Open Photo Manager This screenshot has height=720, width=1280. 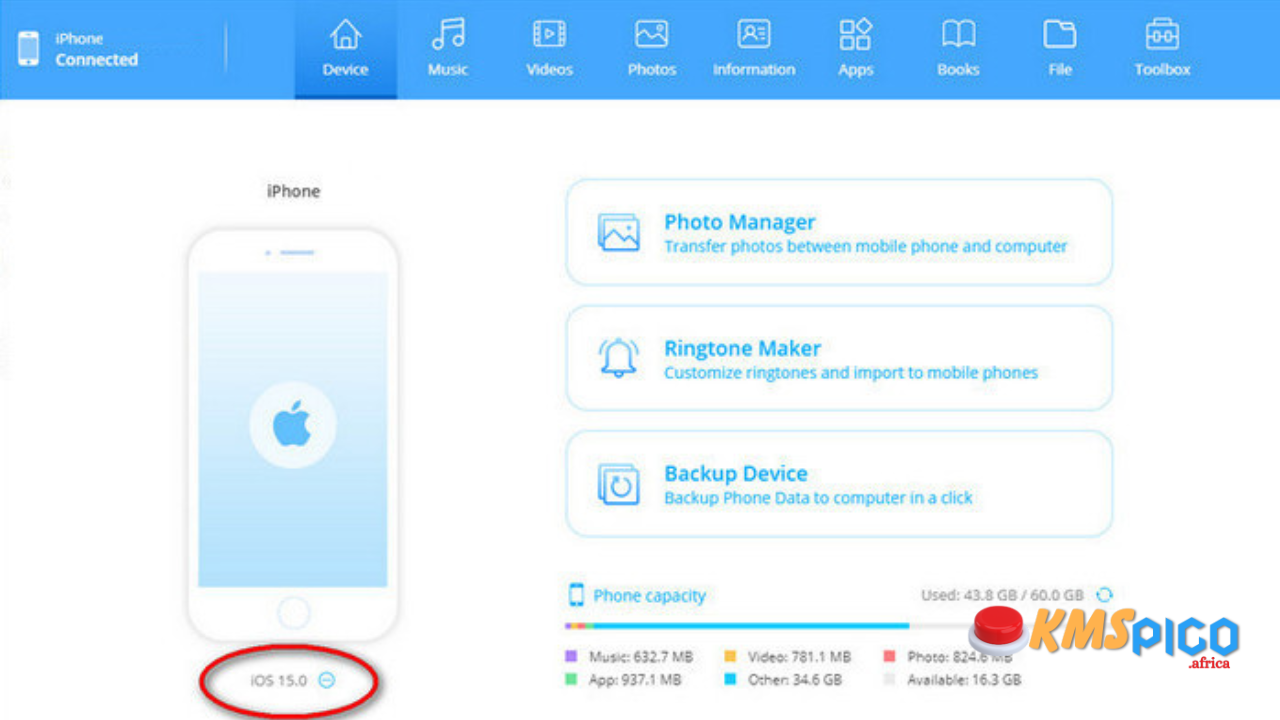[839, 232]
